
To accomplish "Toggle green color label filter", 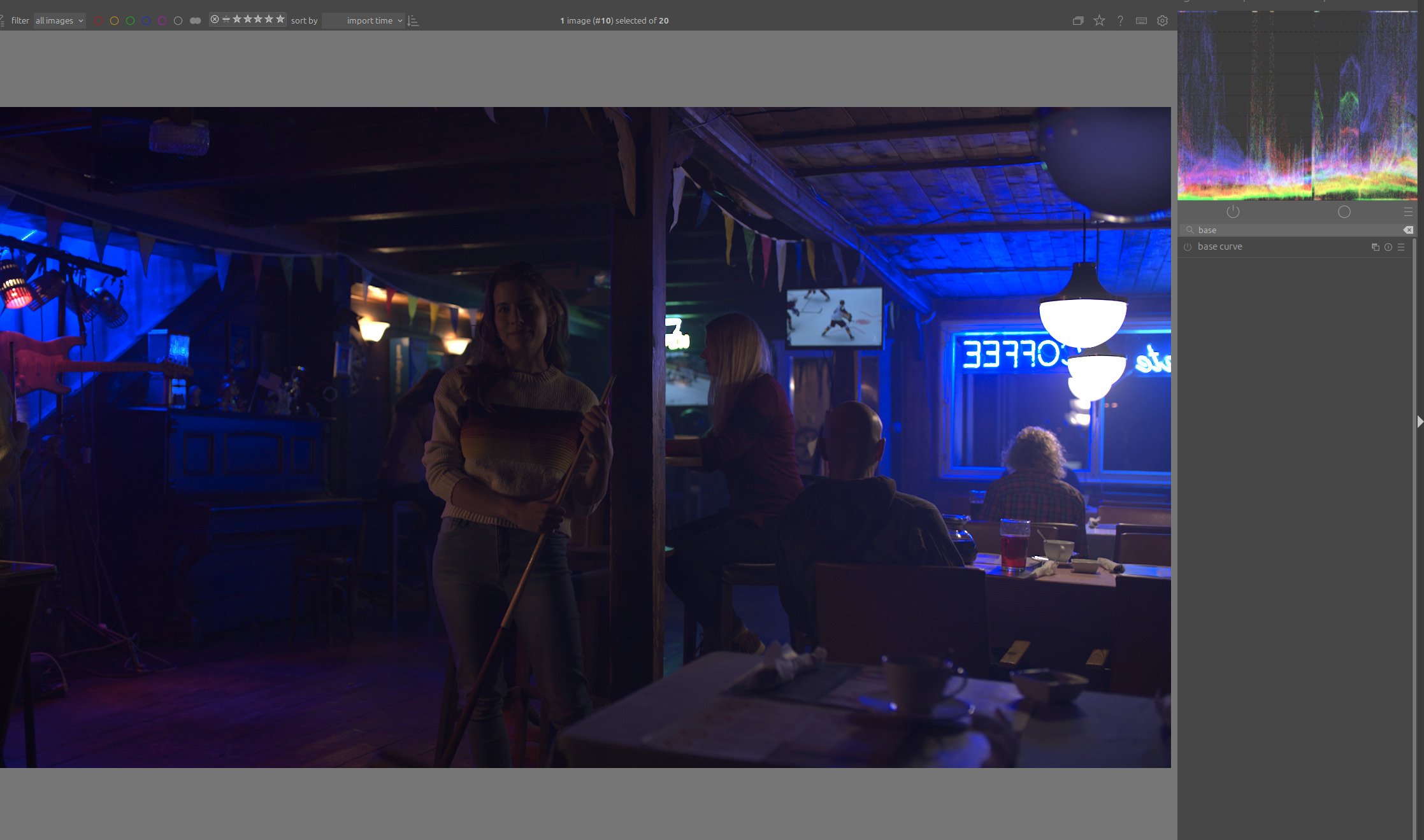I will pyautogui.click(x=130, y=21).
